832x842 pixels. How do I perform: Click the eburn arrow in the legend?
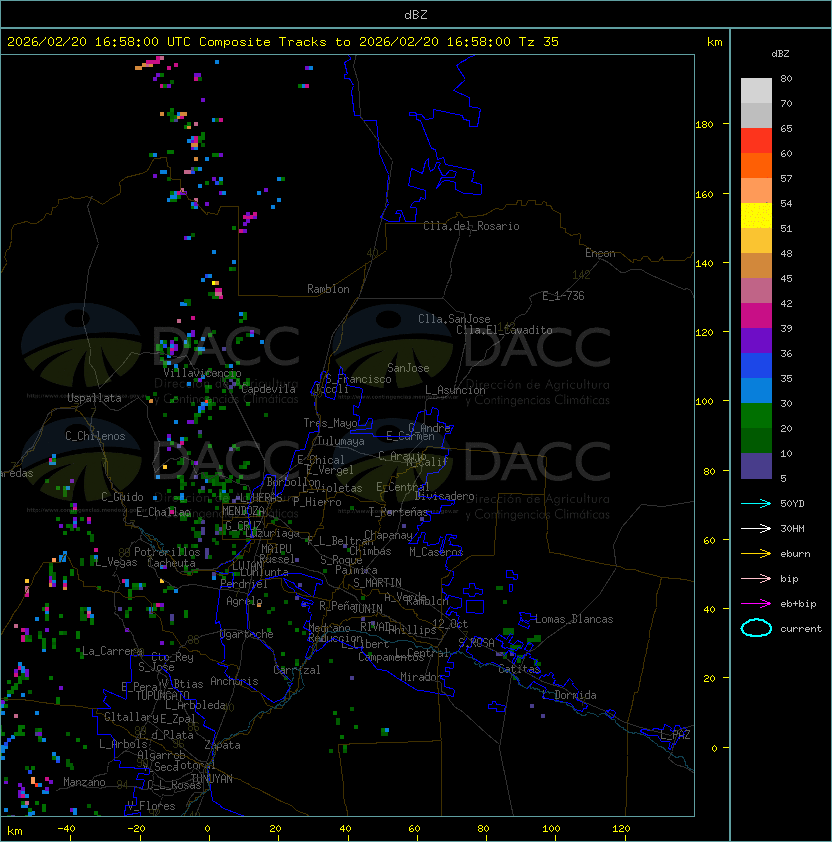coord(756,553)
